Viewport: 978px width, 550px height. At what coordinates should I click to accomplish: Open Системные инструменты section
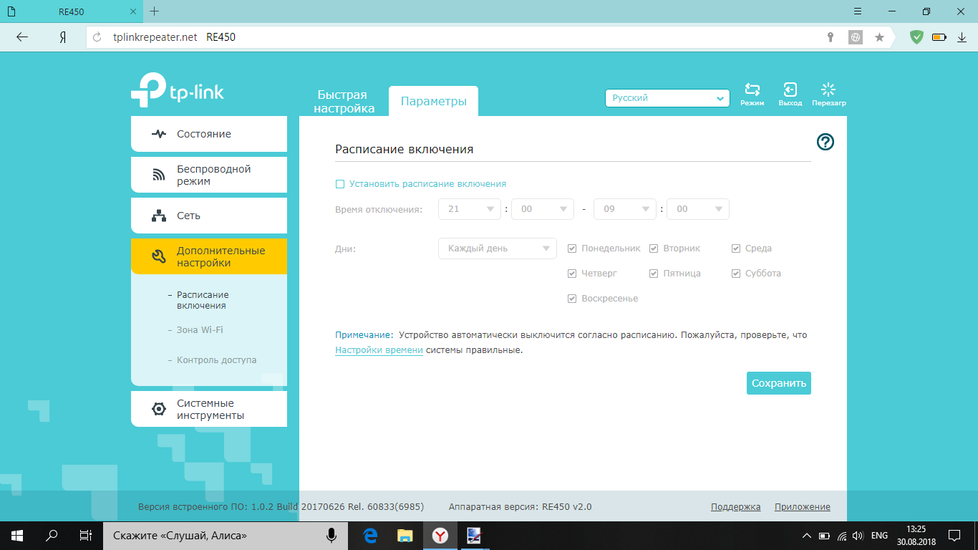[x=209, y=409]
